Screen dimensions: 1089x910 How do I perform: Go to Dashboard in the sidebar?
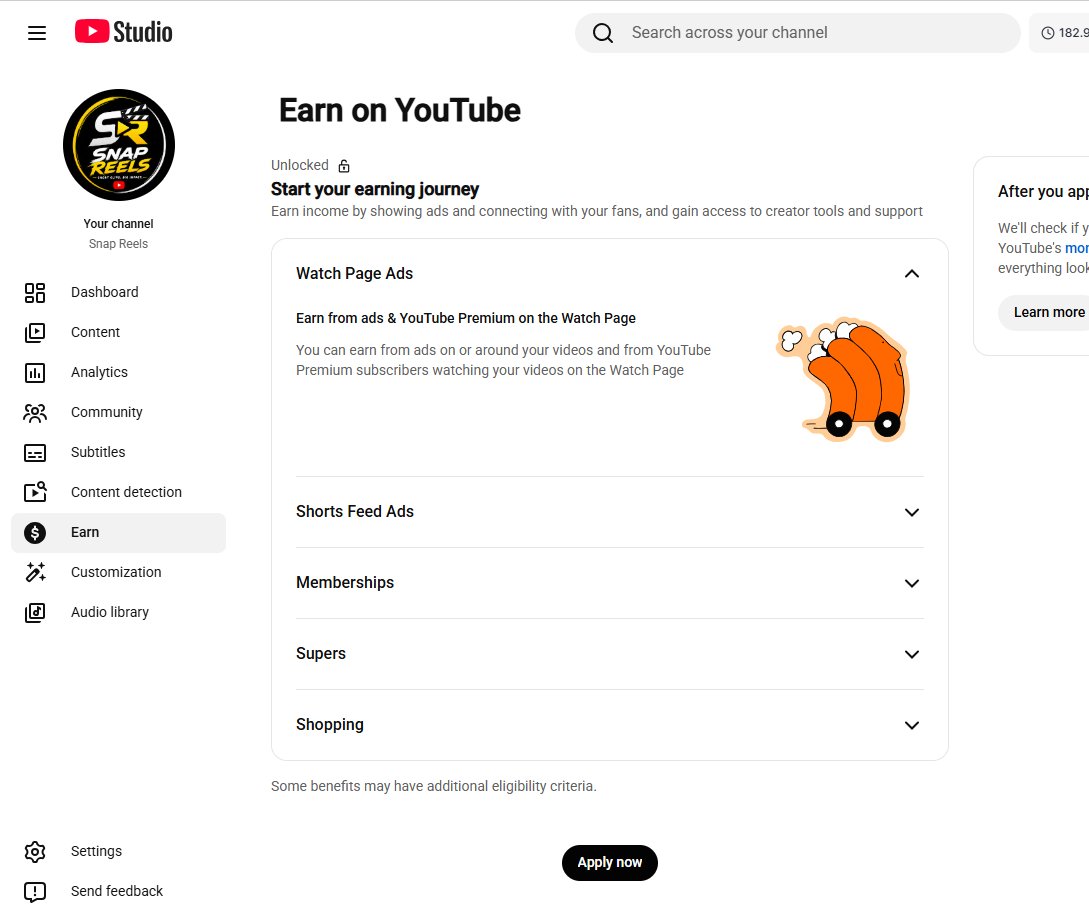click(119, 292)
